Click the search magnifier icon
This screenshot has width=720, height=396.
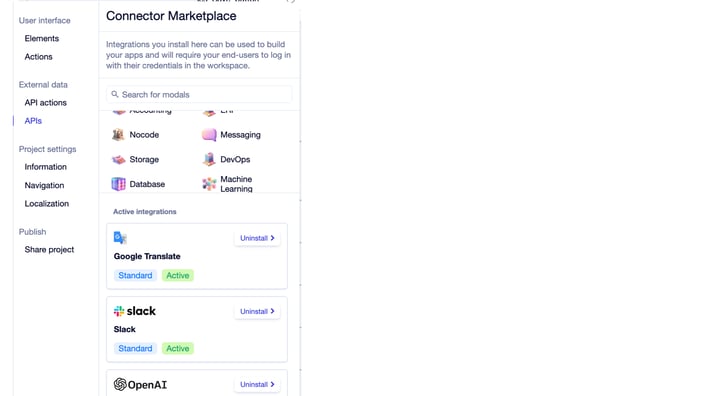115,94
